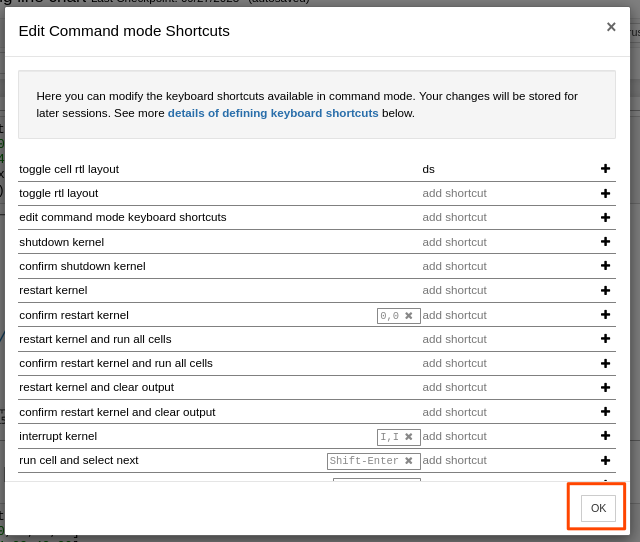Remove the Shift-Enter shortcut
The height and width of the screenshot is (542, 640).
pos(409,461)
